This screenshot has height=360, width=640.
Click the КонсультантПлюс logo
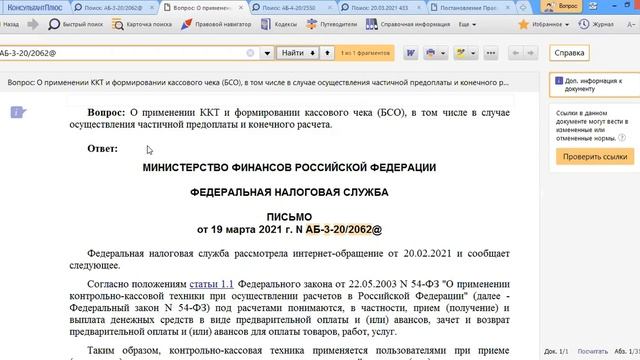coord(35,8)
